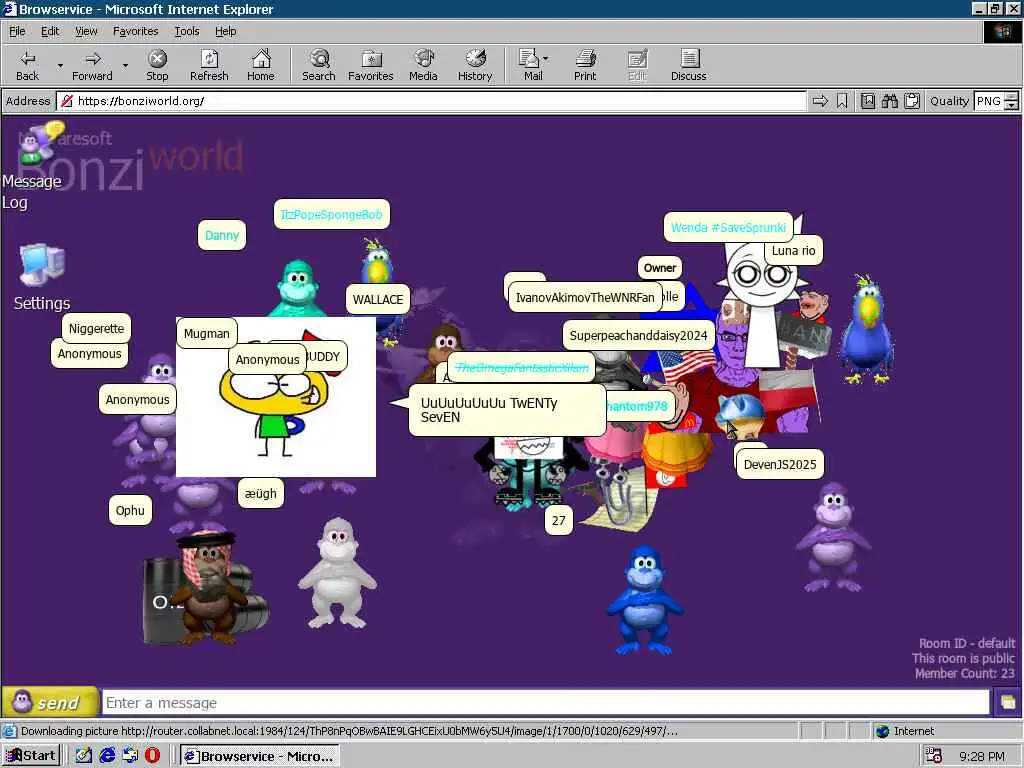Image resolution: width=1024 pixels, height=768 pixels.
Task: Click the DevenJS2025 name tag
Action: tap(780, 464)
